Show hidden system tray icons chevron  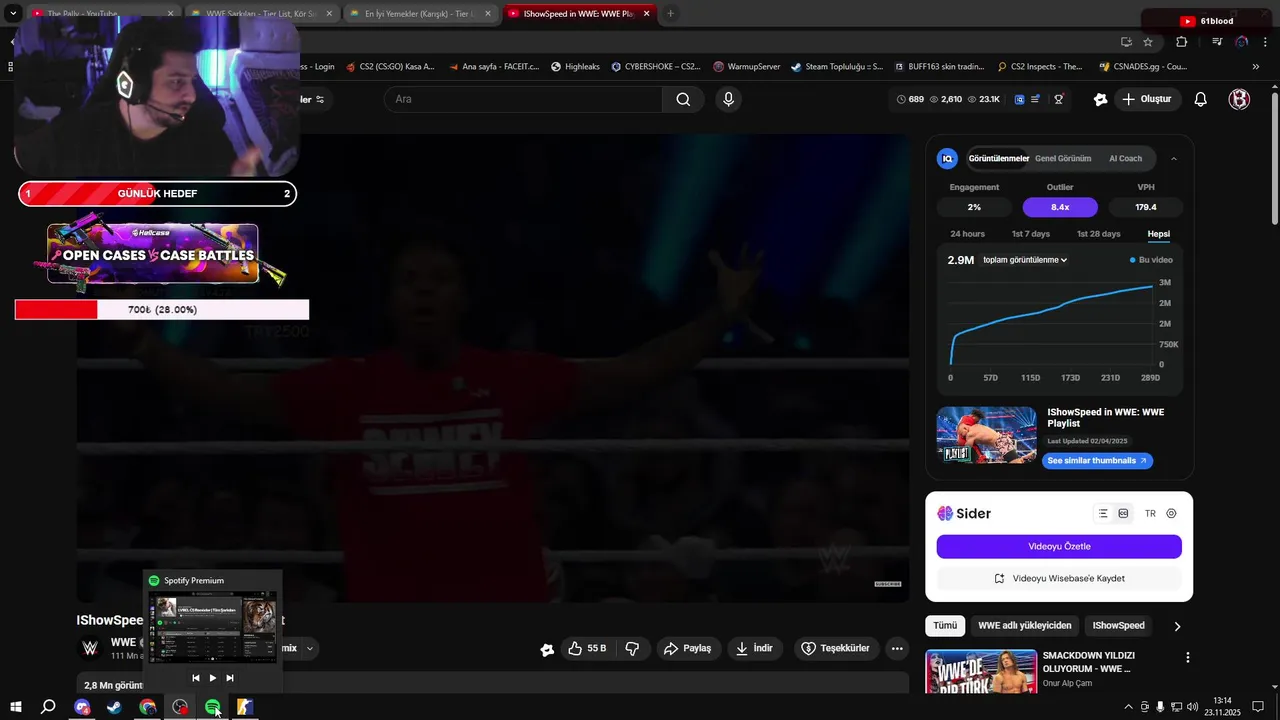pyautogui.click(x=1128, y=707)
